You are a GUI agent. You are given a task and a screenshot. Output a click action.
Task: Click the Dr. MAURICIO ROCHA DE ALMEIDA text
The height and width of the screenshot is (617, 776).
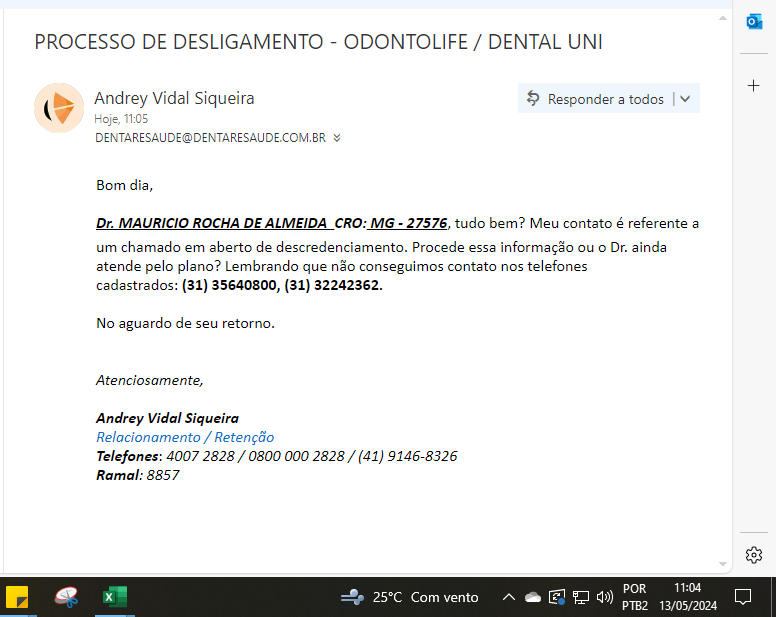coord(211,223)
